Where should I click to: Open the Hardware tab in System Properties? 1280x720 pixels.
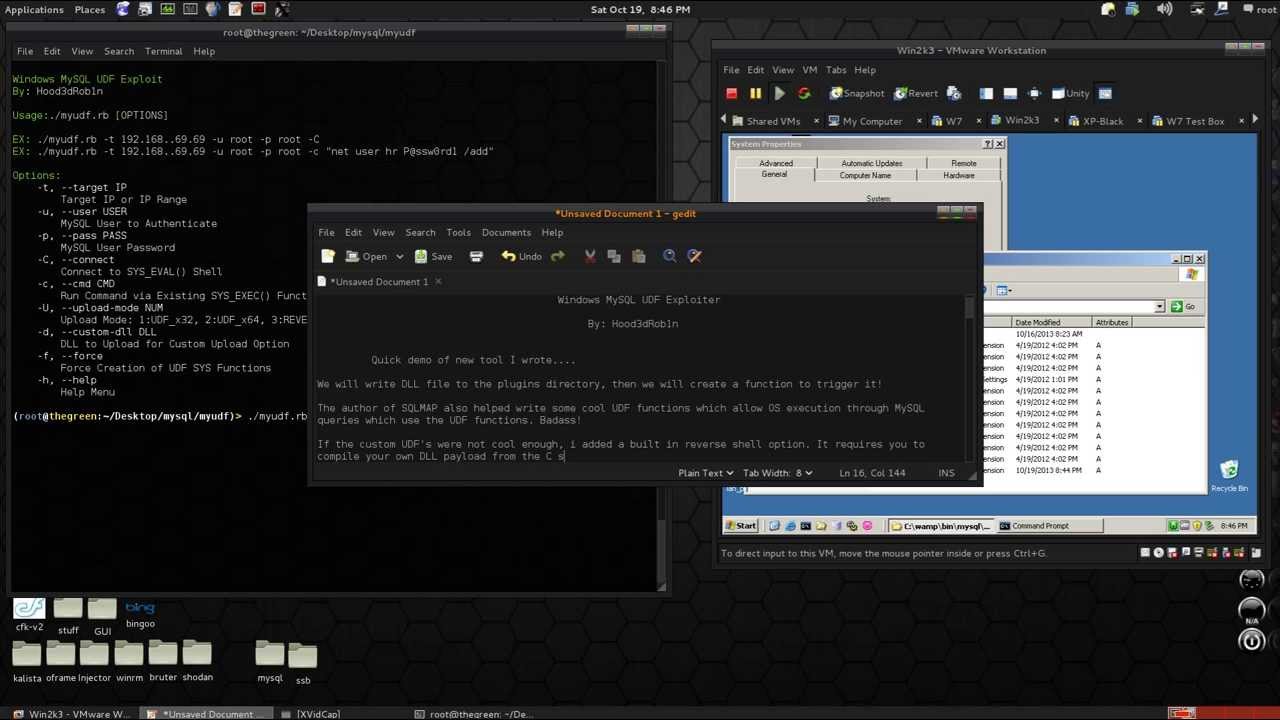pos(958,176)
